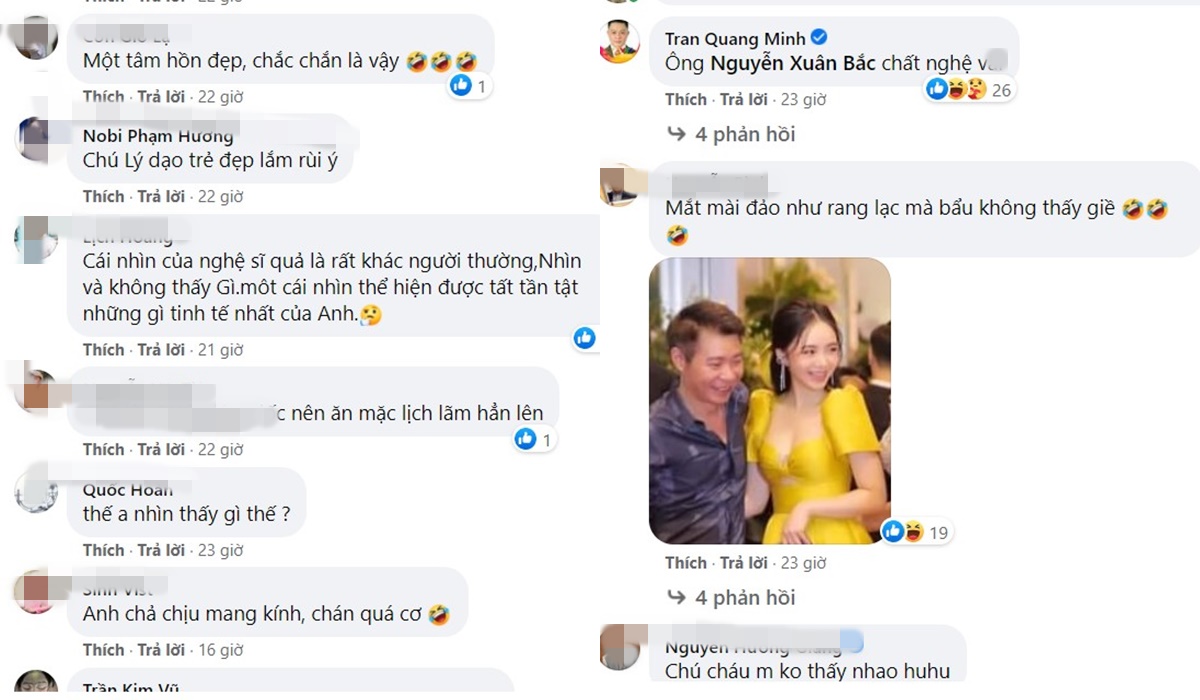1200x700 pixels.
Task: Click like reaction icon on 'ăn mặc lịch lãm' comment
Action: 525,438
